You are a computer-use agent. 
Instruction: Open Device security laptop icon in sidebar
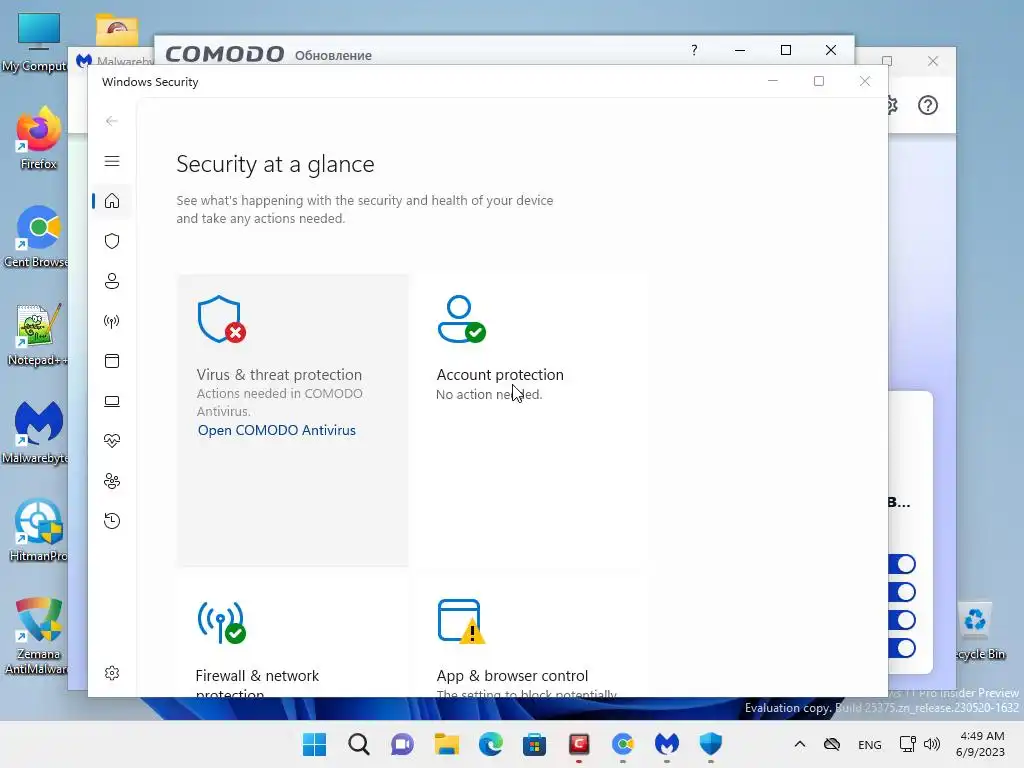(112, 401)
